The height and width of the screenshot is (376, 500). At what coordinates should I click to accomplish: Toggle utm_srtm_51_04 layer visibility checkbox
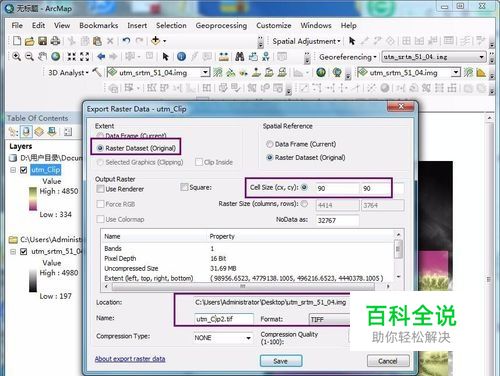(23, 251)
